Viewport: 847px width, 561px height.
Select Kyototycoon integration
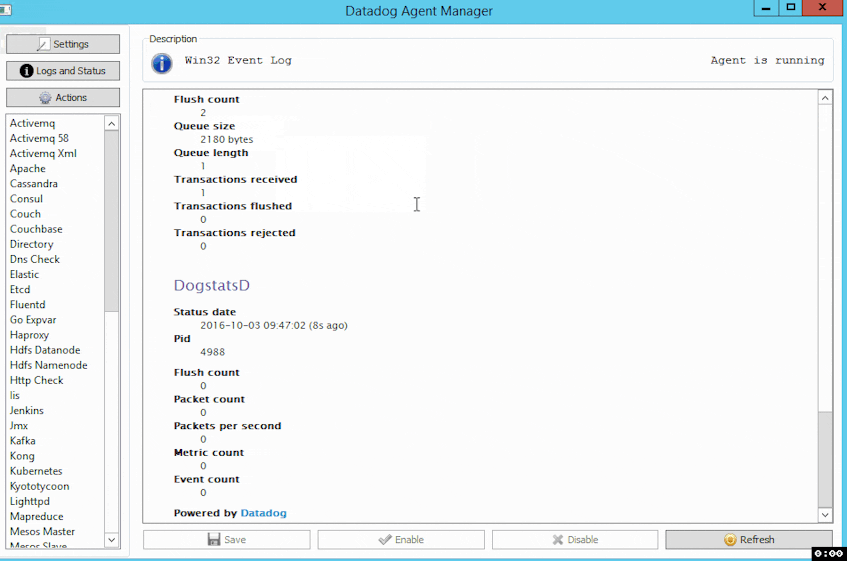[39, 486]
